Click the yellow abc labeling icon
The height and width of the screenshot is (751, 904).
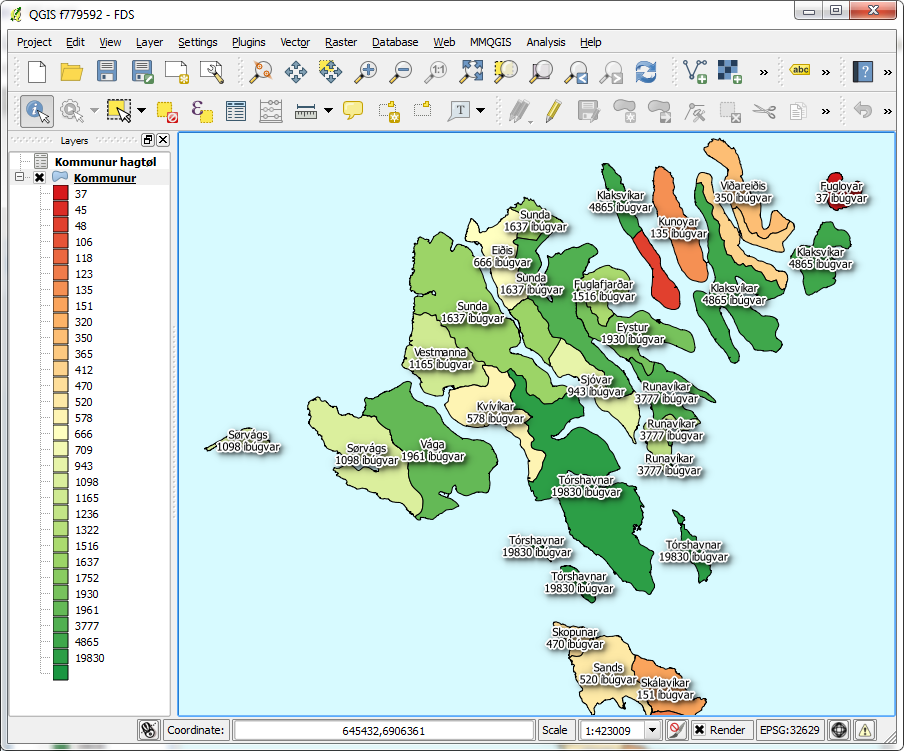[800, 70]
